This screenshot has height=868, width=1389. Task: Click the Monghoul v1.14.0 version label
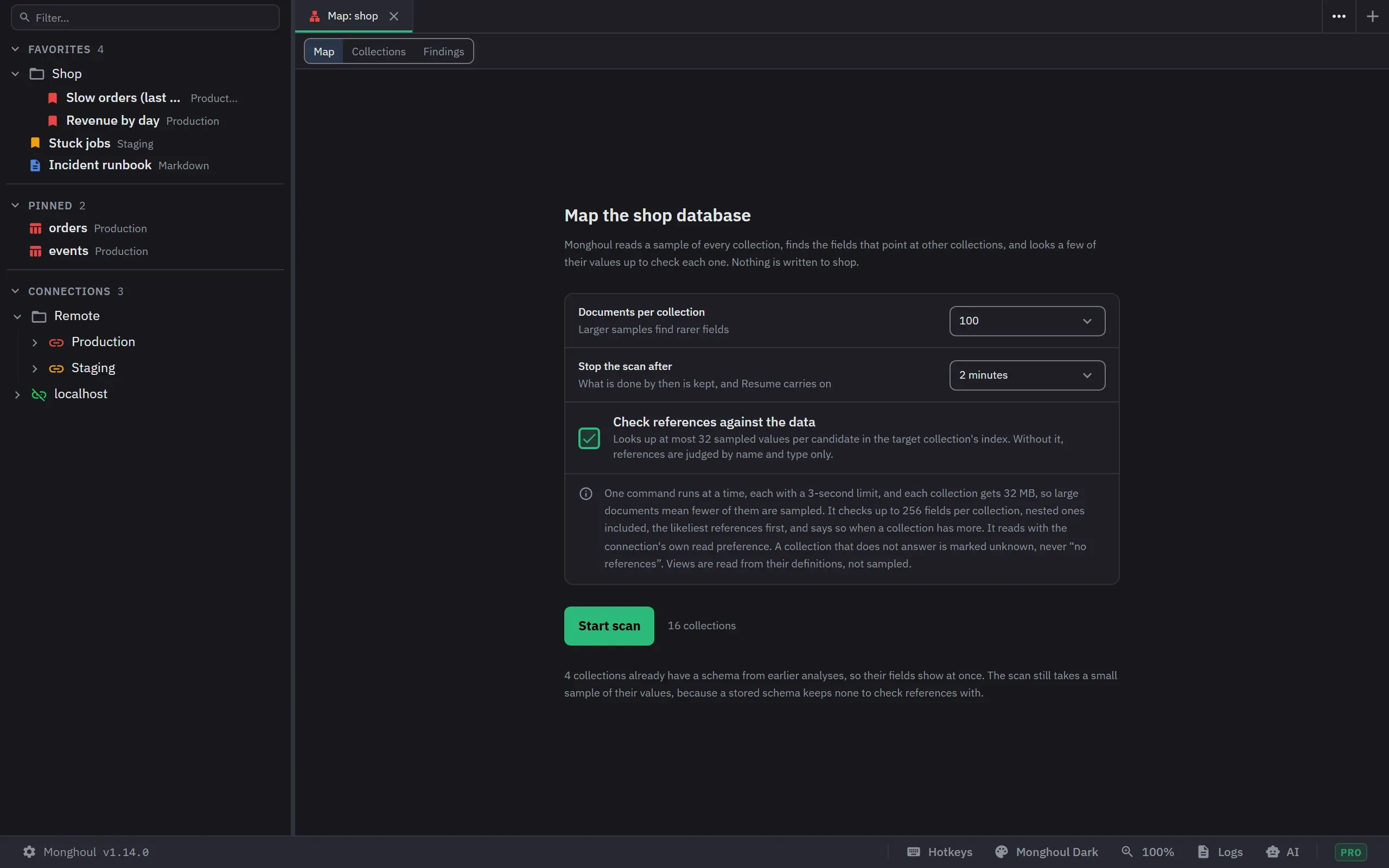[x=96, y=852]
